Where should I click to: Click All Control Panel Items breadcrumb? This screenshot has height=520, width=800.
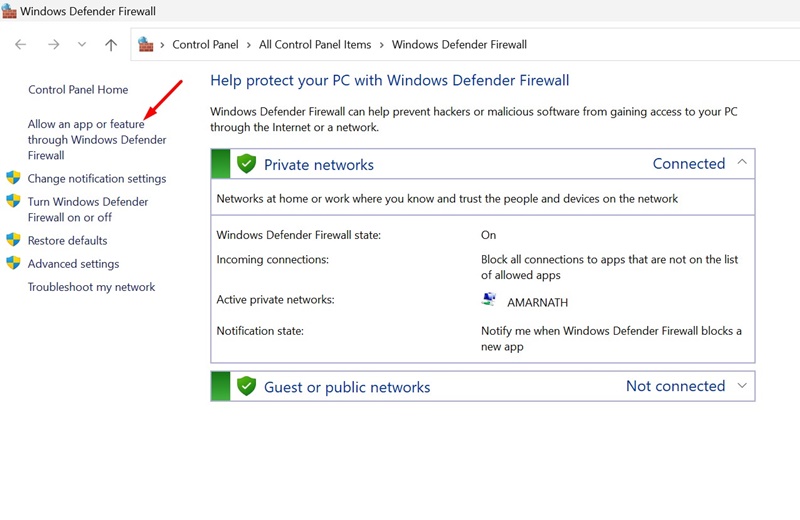pyautogui.click(x=315, y=44)
